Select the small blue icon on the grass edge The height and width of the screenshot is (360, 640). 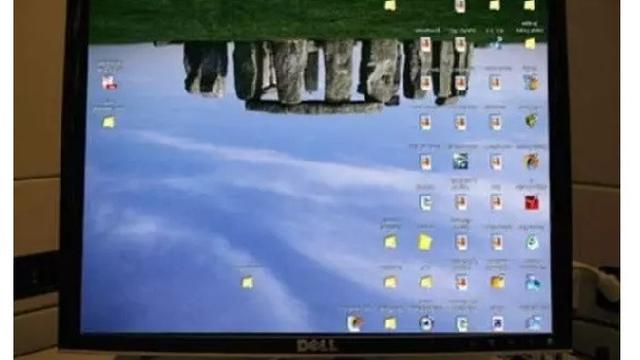pos(497,42)
